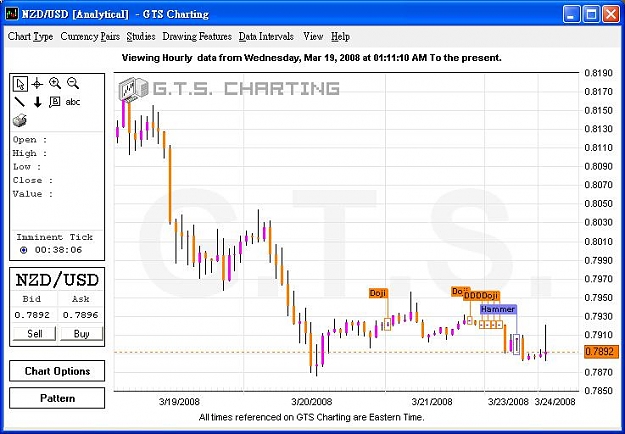Click the Pattern button
This screenshot has width=625, height=434.
[x=57, y=398]
